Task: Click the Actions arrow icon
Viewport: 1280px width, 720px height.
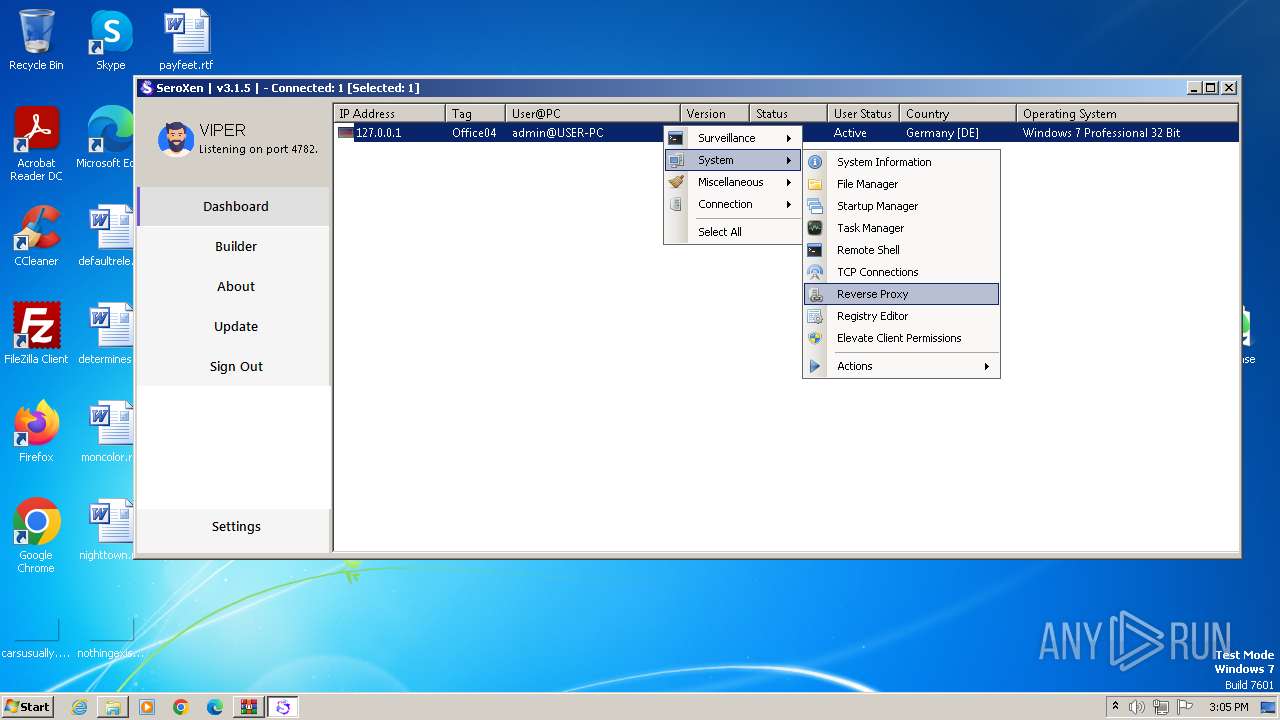Action: click(x=815, y=366)
